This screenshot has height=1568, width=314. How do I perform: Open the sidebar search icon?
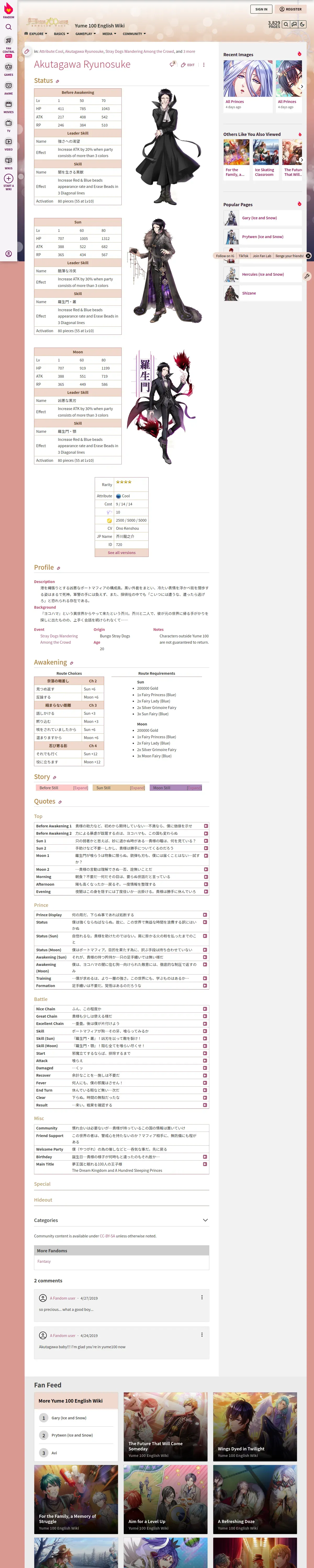[9, 27]
